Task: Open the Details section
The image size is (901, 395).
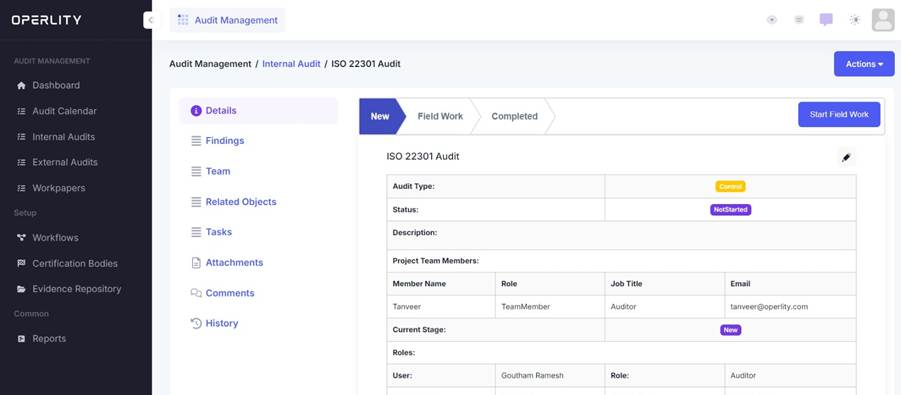Action: (x=259, y=110)
